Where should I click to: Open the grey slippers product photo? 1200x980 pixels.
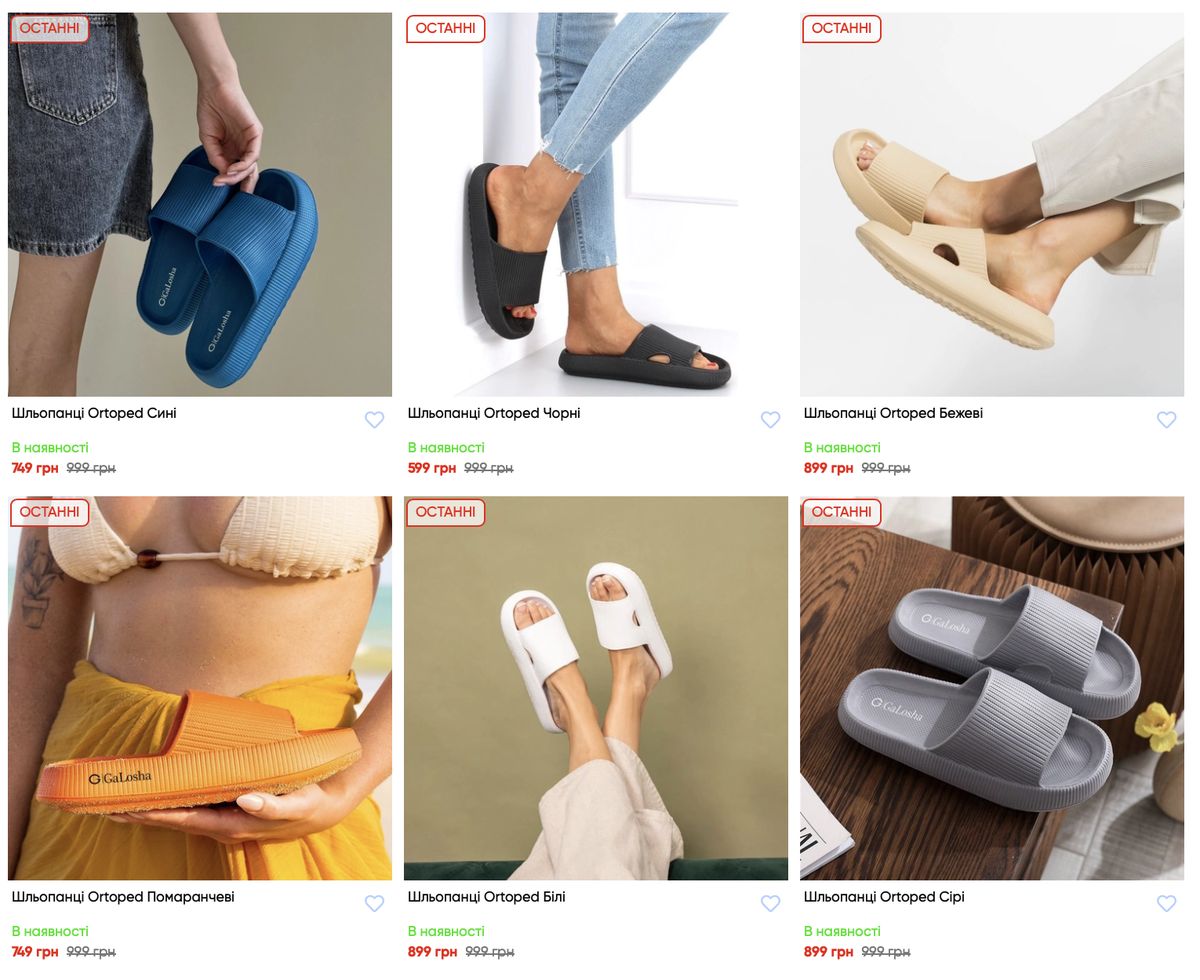pos(992,688)
